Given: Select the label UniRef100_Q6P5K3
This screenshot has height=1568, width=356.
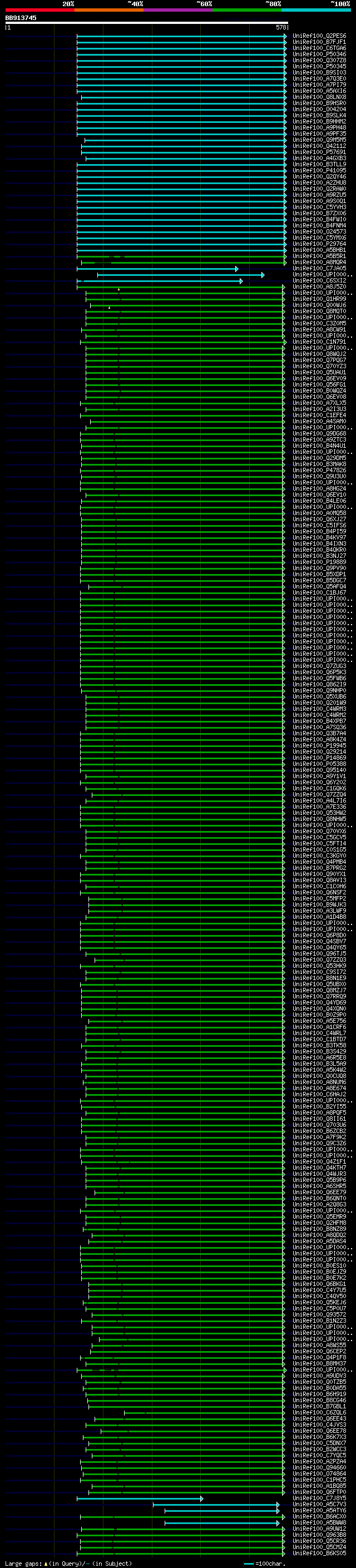Looking at the screenshot, I should [319, 672].
